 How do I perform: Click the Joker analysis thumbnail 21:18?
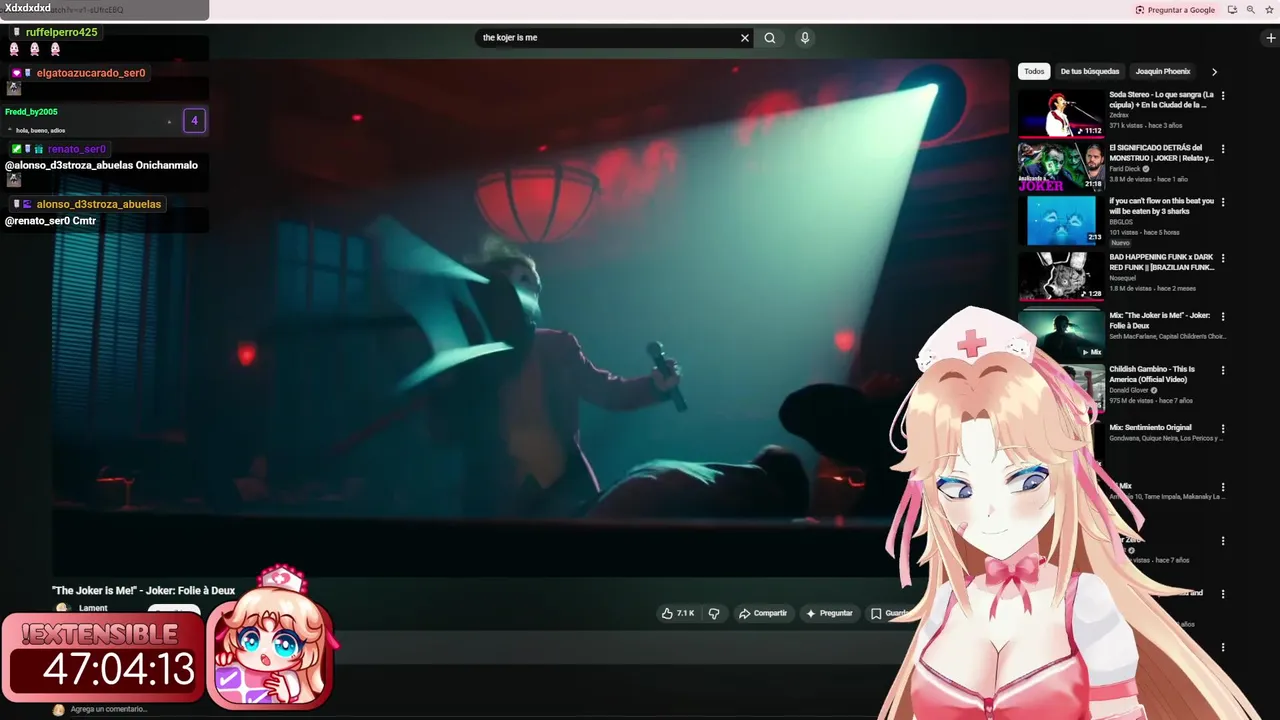(x=1061, y=166)
